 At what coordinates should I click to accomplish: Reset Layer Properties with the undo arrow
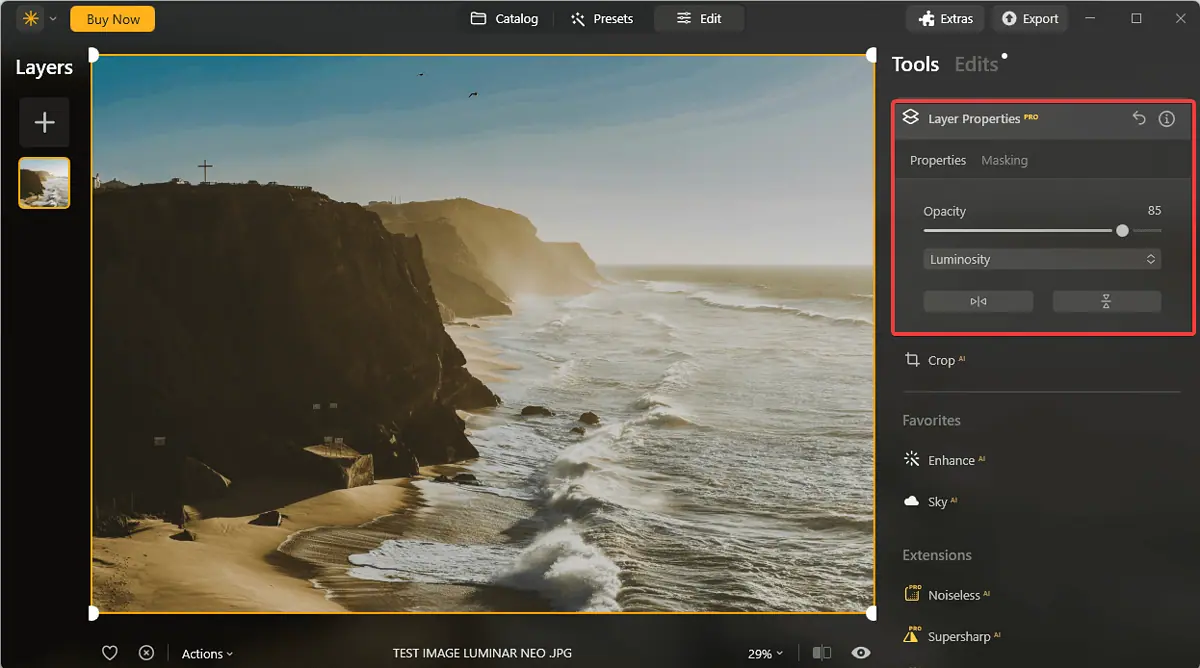(1138, 118)
